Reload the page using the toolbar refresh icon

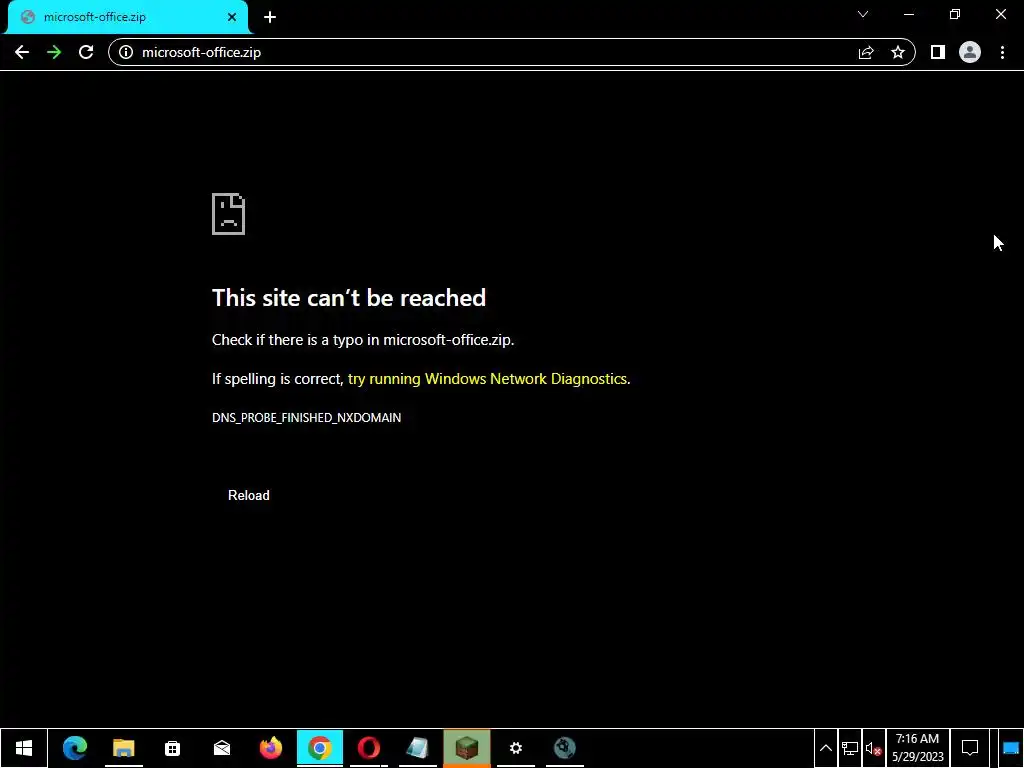pos(86,52)
